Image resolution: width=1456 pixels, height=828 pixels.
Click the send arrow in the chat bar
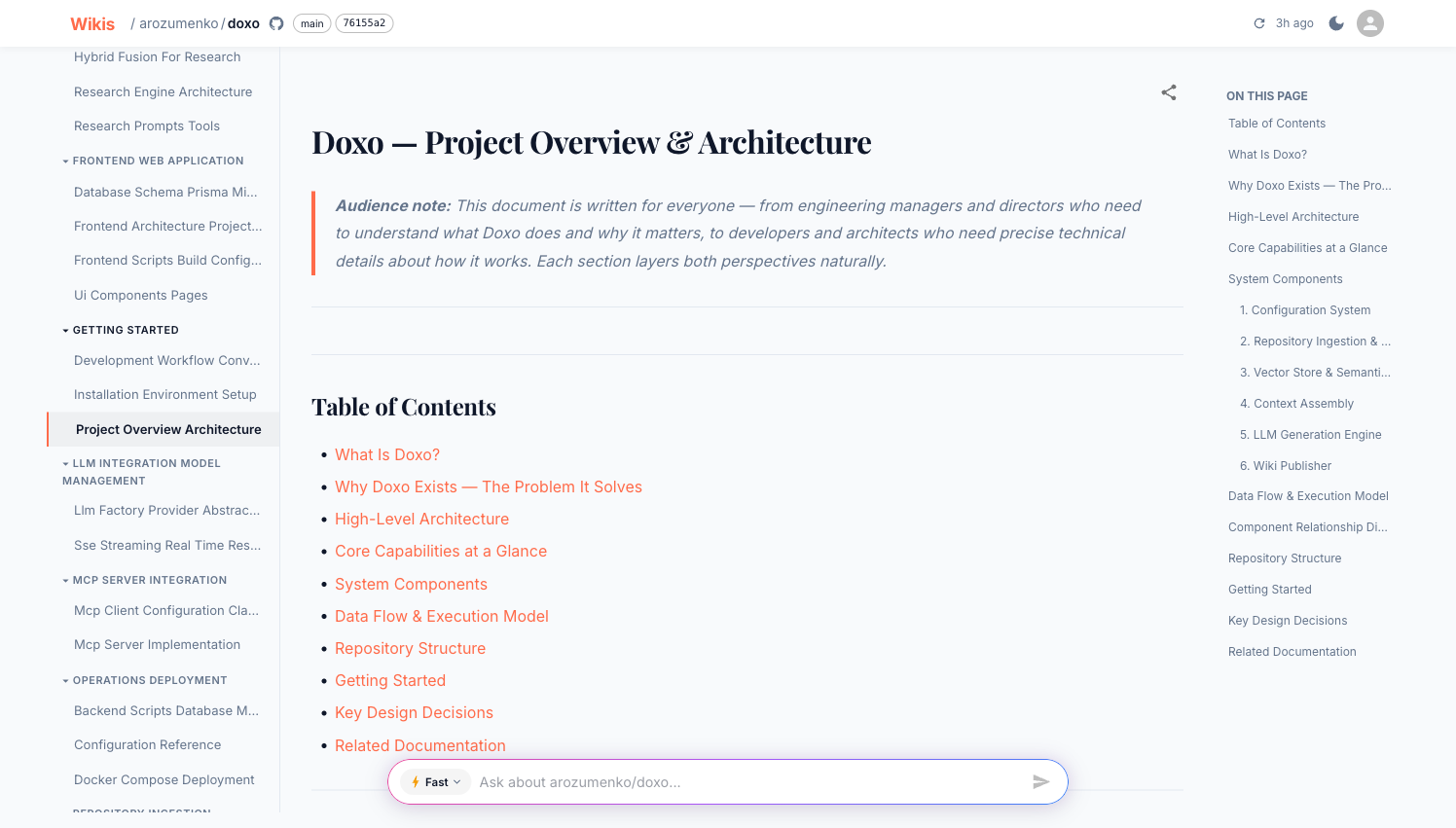[1040, 781]
